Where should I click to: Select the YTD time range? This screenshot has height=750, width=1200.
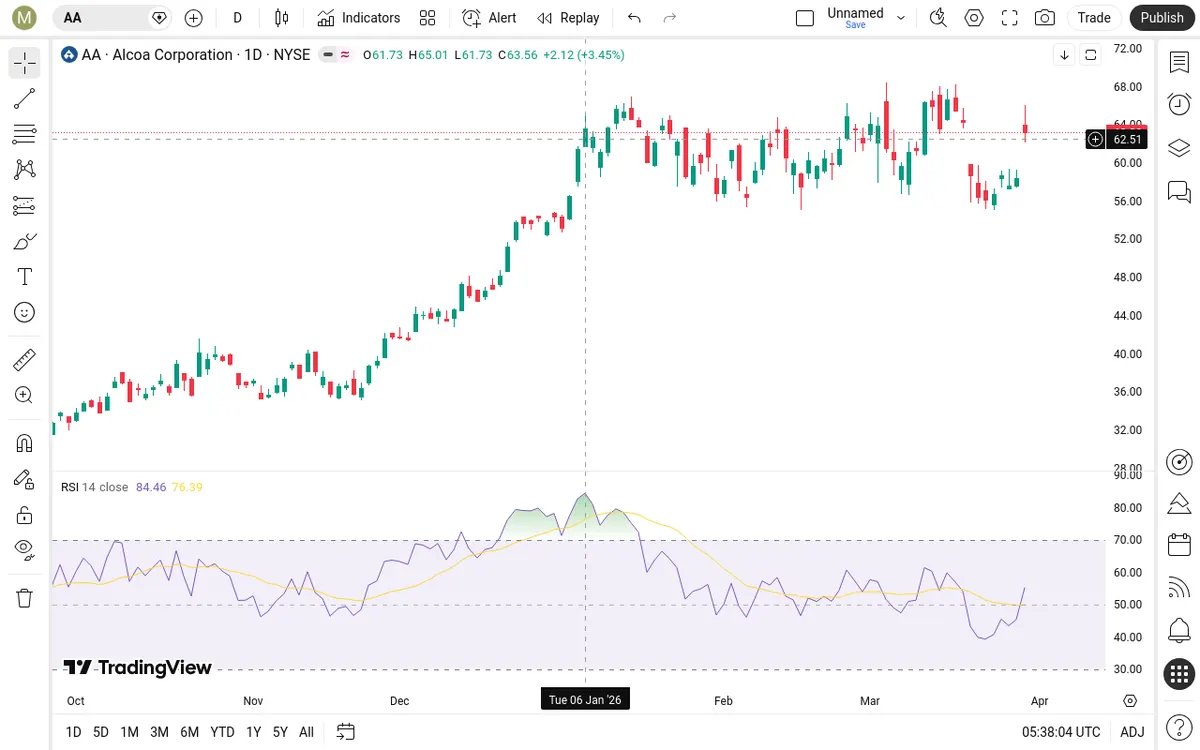point(222,732)
